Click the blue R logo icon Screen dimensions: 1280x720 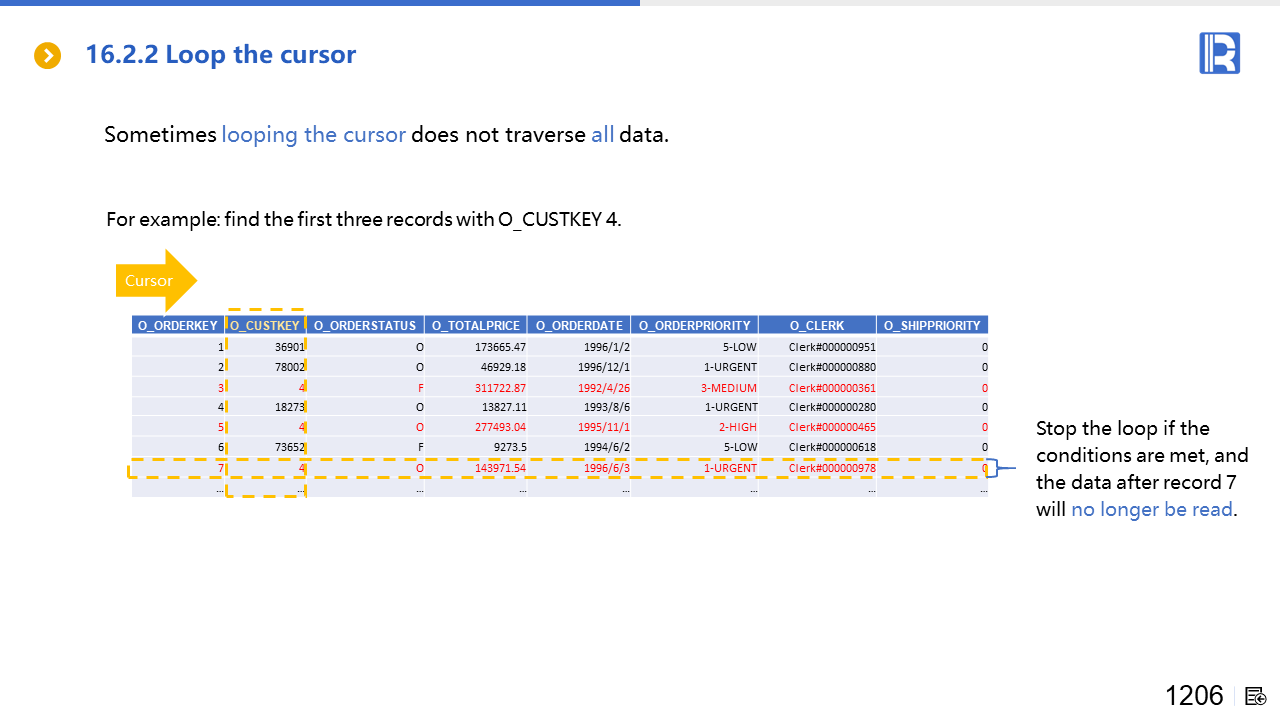click(1219, 53)
